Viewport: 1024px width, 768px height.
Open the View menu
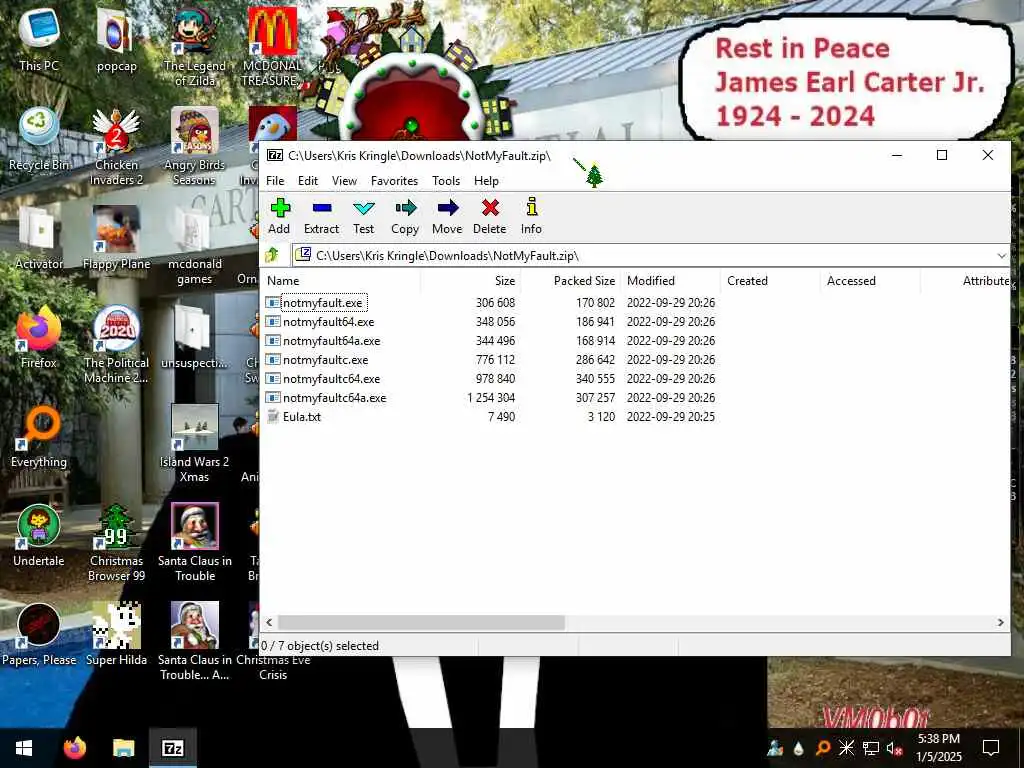344,181
